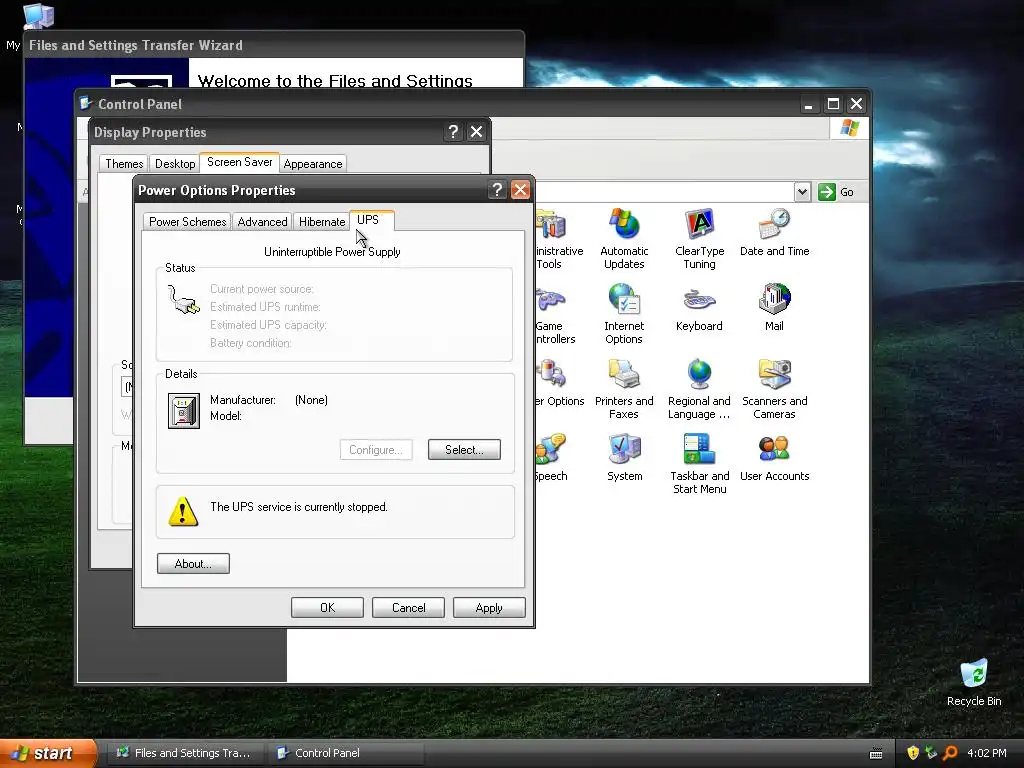Open Appearance tab in Display Properties
The width and height of the screenshot is (1024, 768).
point(313,163)
